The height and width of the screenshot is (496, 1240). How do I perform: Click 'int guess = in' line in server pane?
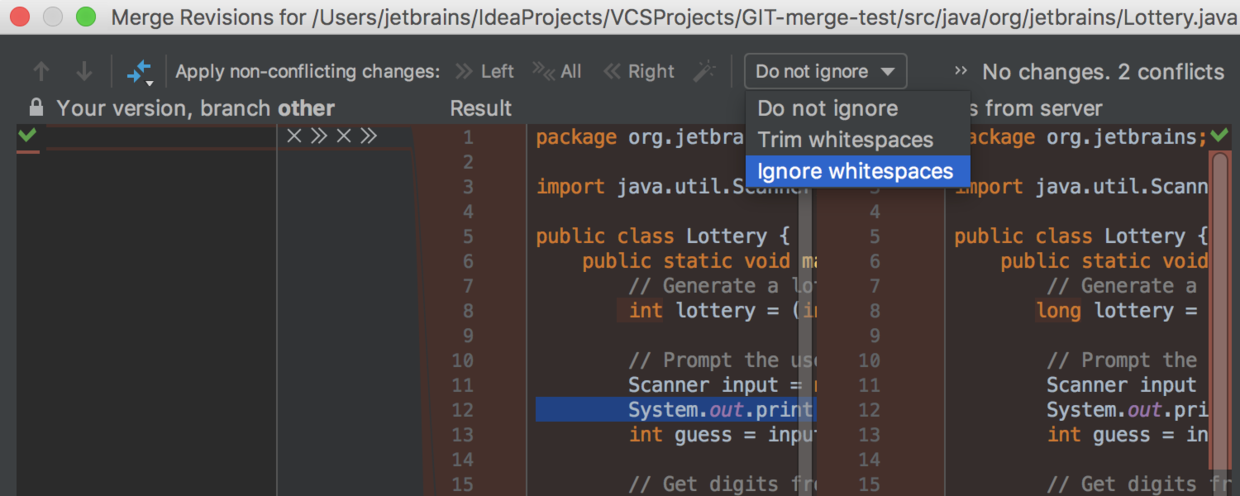[1128, 435]
